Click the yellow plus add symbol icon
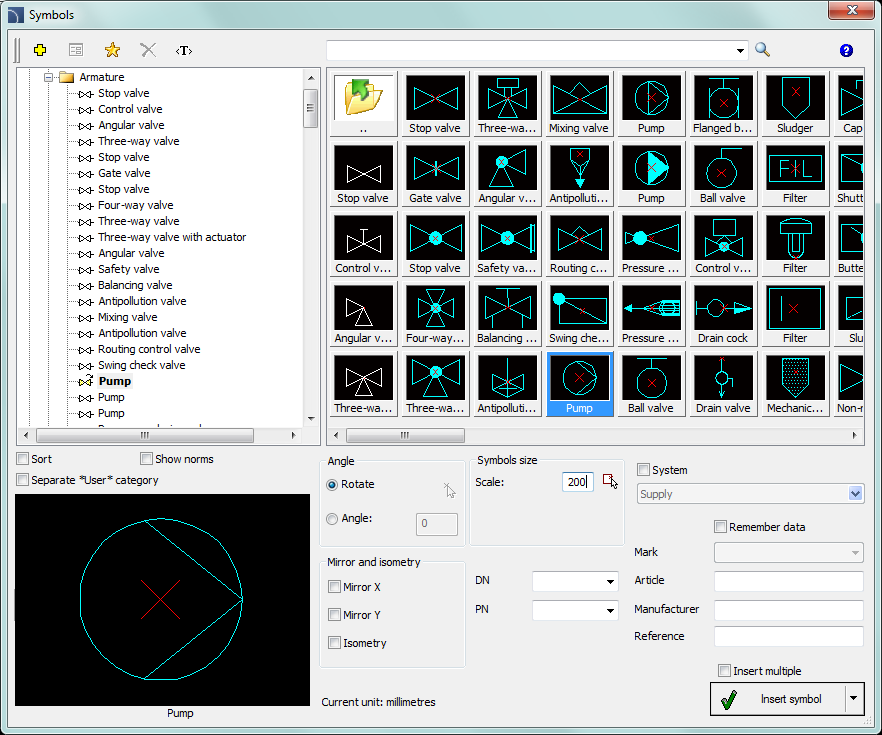Viewport: 882px width, 735px height. pyautogui.click(x=40, y=50)
